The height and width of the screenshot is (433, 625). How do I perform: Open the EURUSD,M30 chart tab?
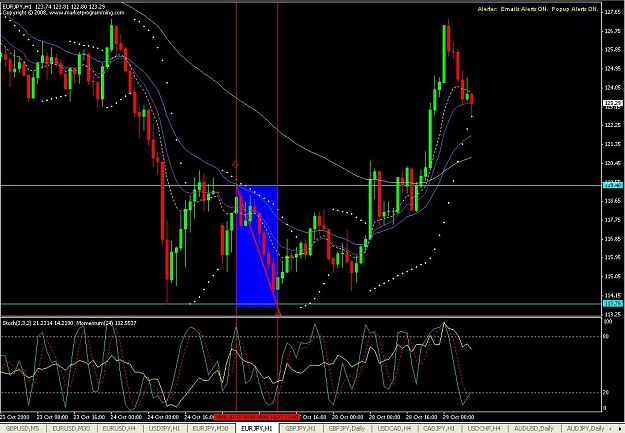pos(72,429)
